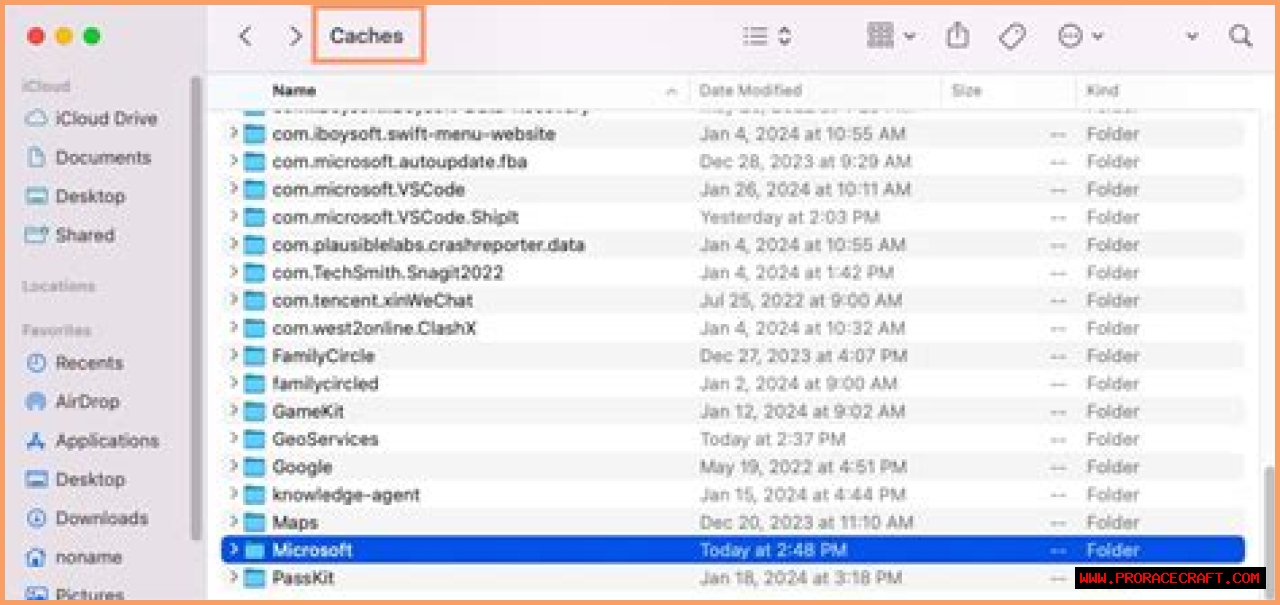Open the Search magnifier
This screenshot has width=1280, height=605.
(1241, 36)
